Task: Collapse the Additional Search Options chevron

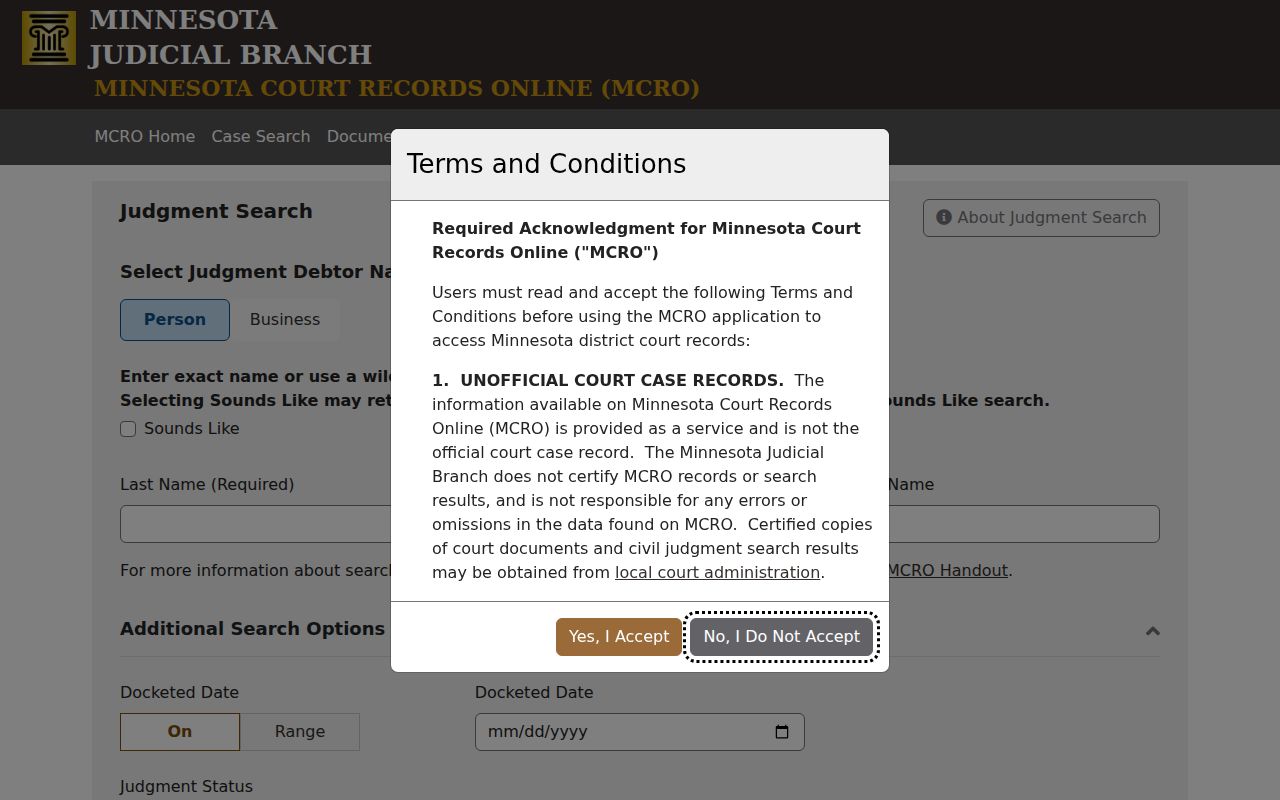Action: (x=1152, y=631)
